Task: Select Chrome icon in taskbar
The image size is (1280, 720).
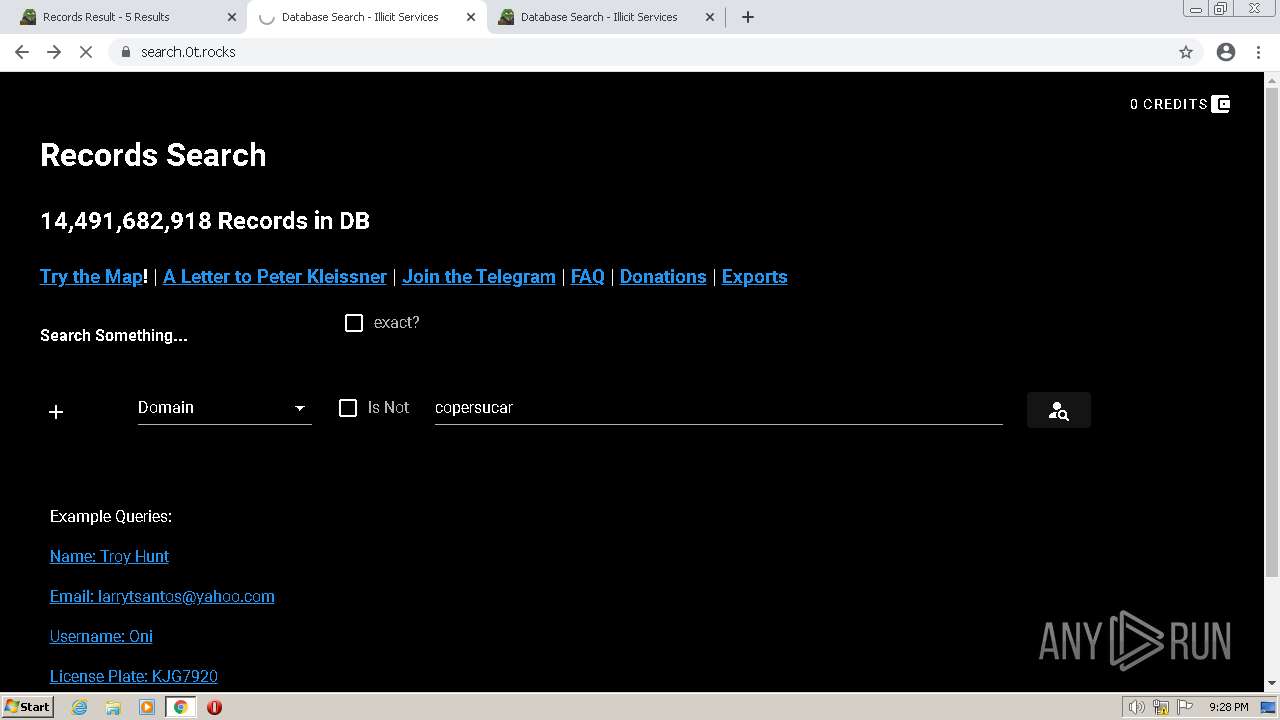Action: 181,707
